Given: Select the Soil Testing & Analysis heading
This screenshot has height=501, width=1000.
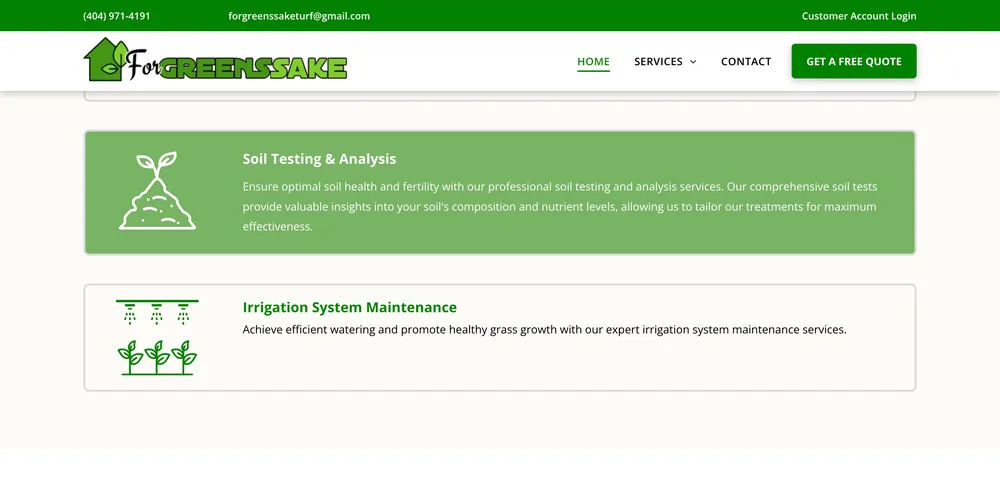Looking at the screenshot, I should tap(319, 159).
